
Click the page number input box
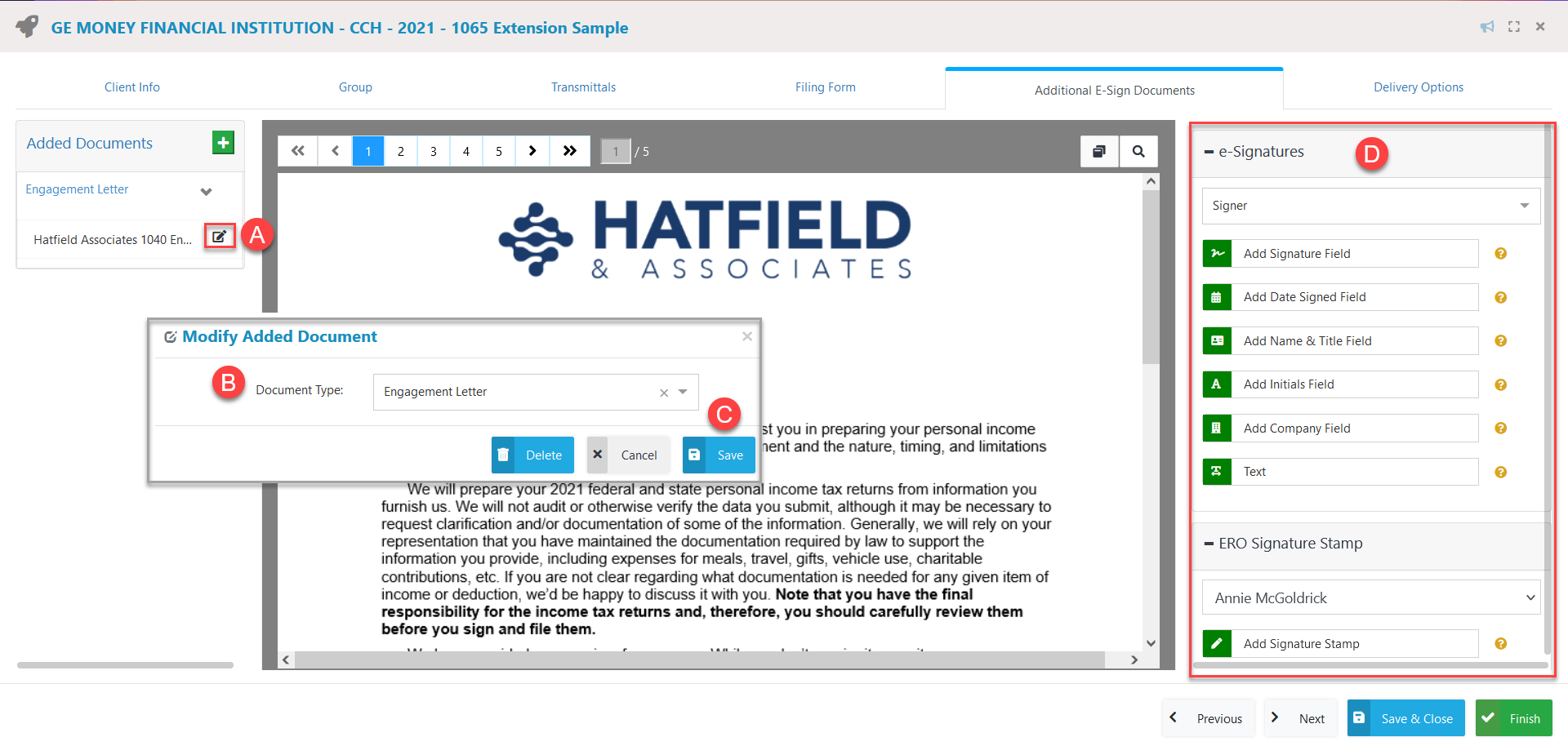tap(616, 151)
